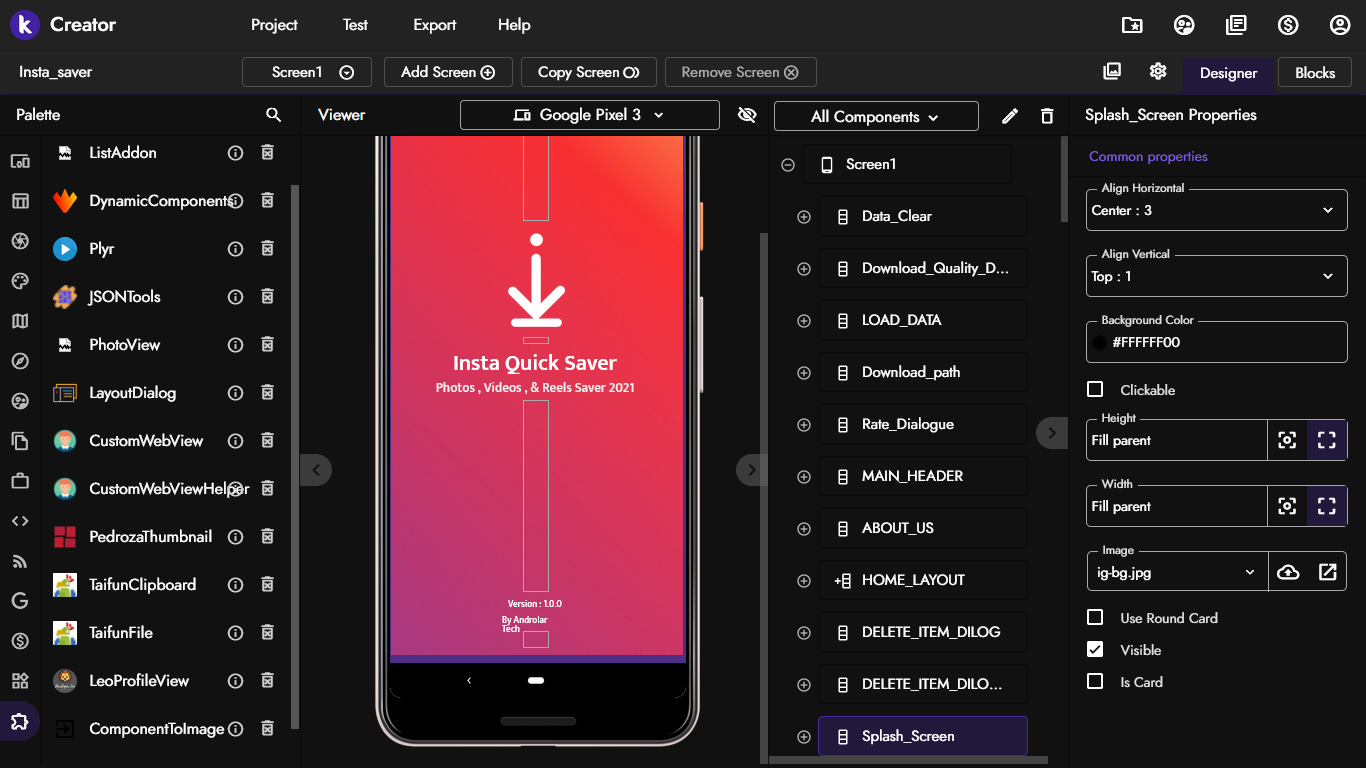Select Splash_Screen in component tree
The width and height of the screenshot is (1366, 768).
coord(923,736)
